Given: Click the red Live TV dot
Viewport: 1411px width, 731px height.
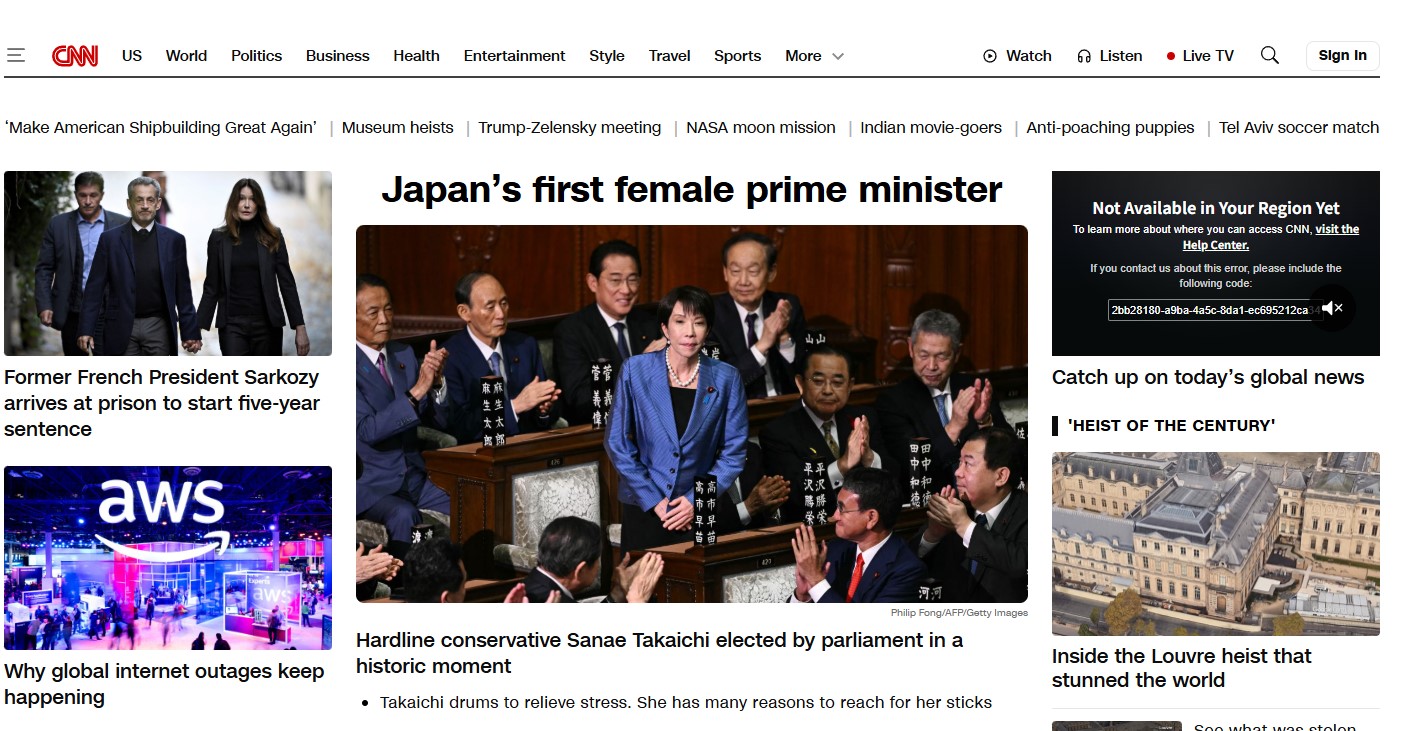Looking at the screenshot, I should tap(1171, 56).
